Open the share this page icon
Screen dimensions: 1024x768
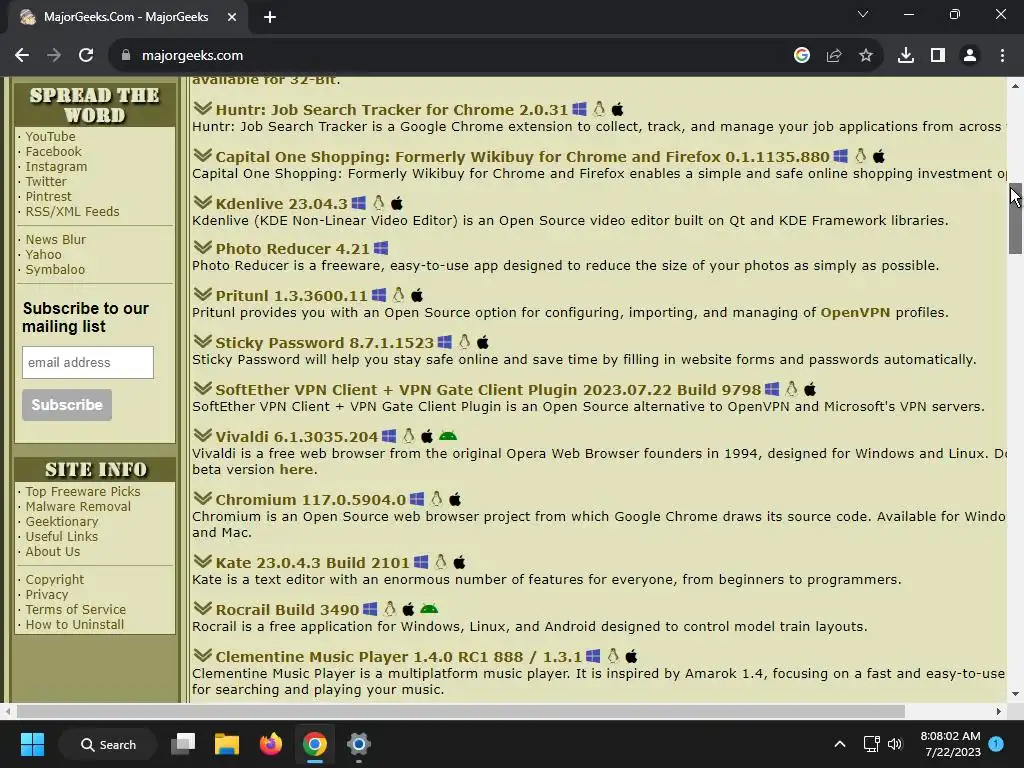834,56
